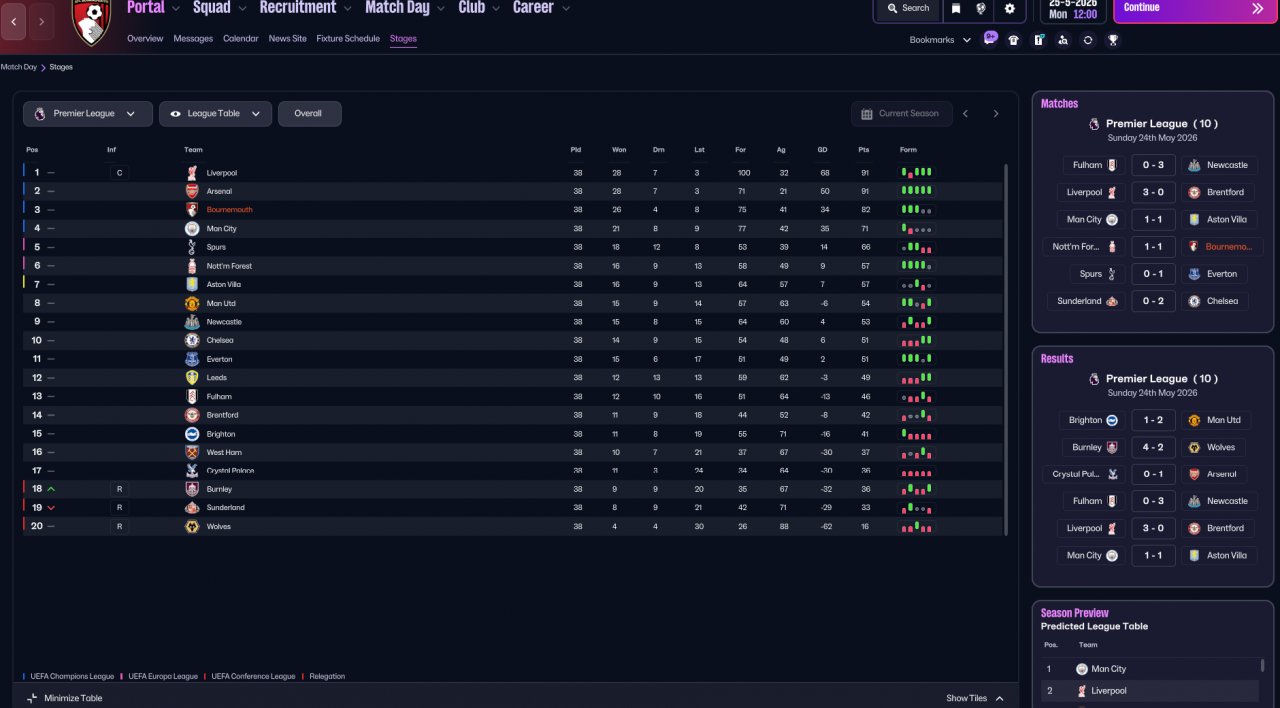Click the forward navigation arrow

41,21
